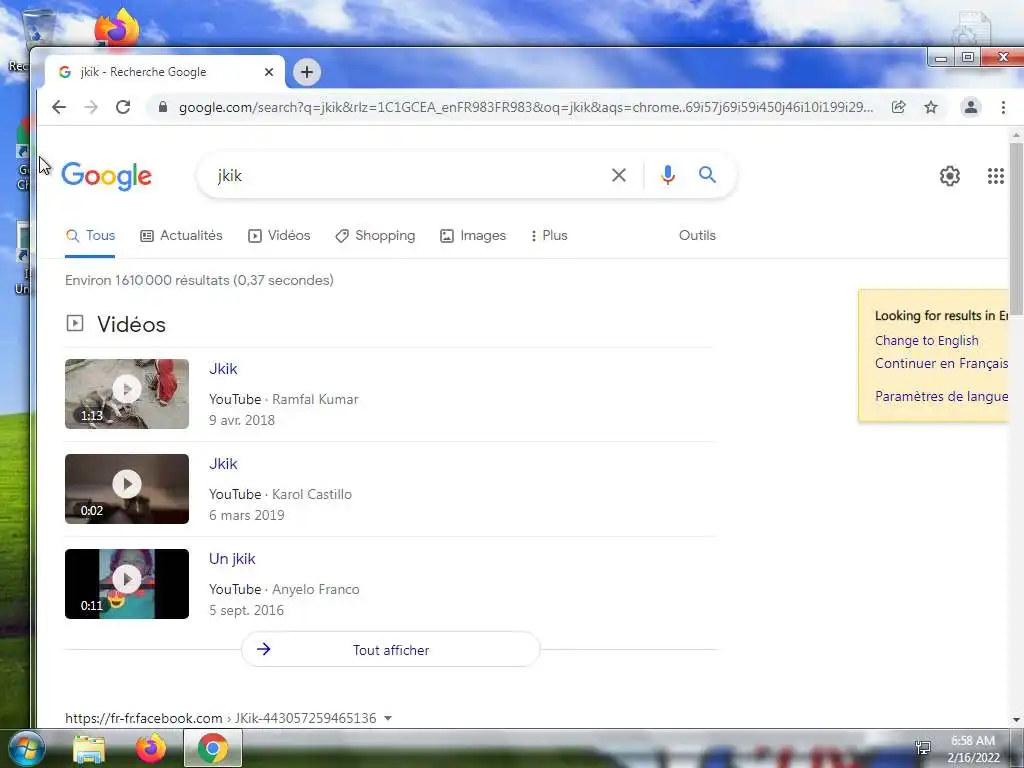Submit search with magnifying glass

(707, 174)
